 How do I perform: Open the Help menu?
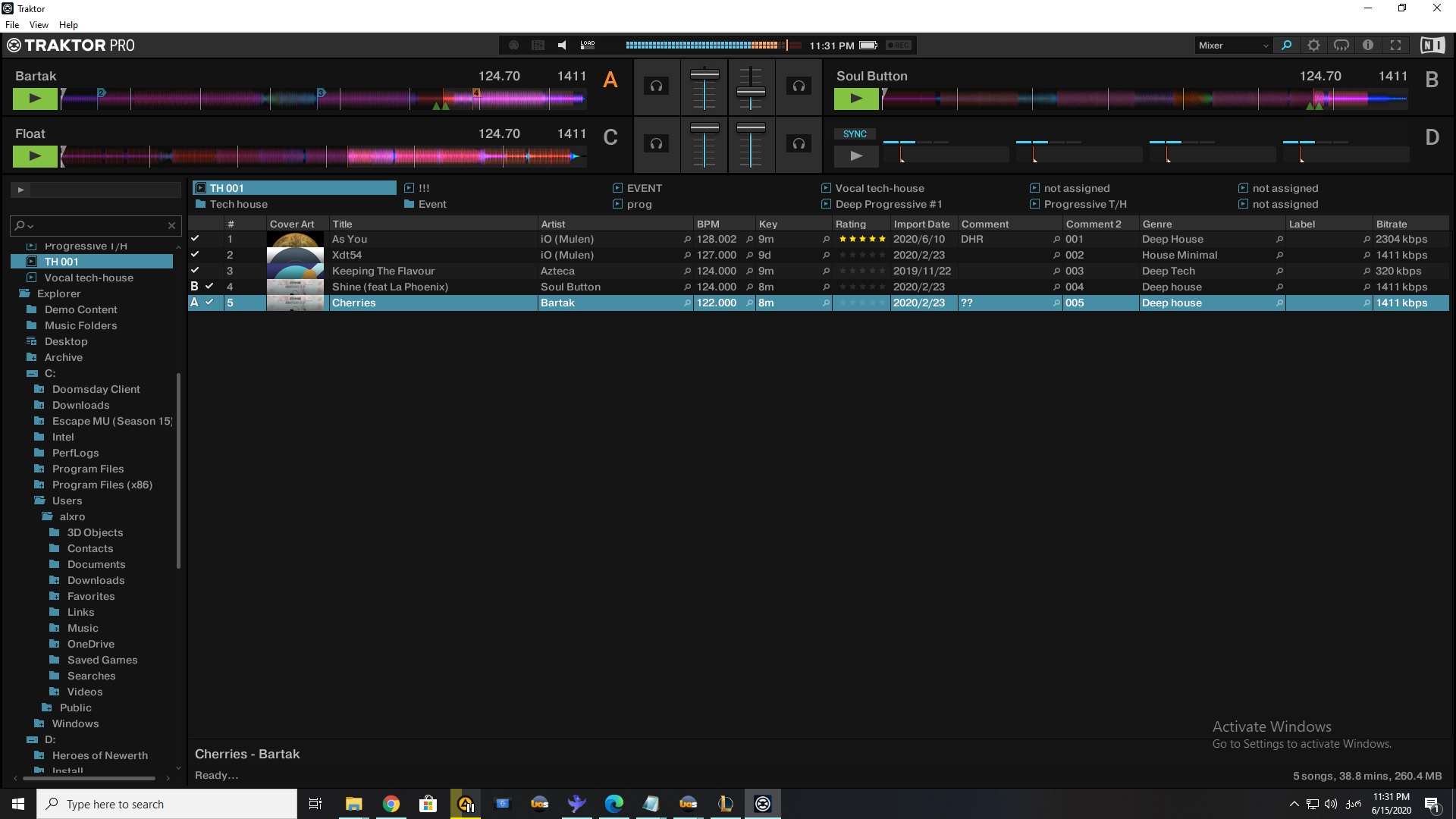click(x=68, y=25)
